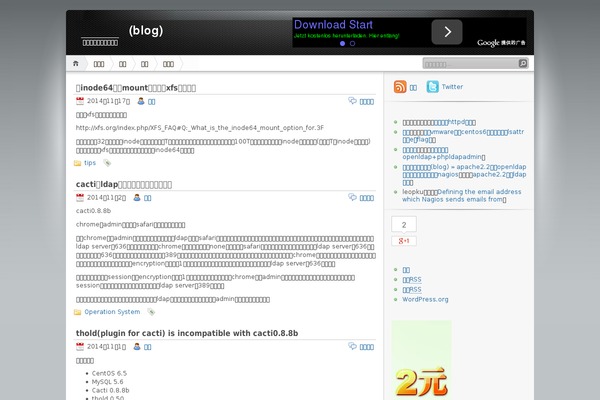Focus the search input field
The image size is (600, 400).
(470, 64)
